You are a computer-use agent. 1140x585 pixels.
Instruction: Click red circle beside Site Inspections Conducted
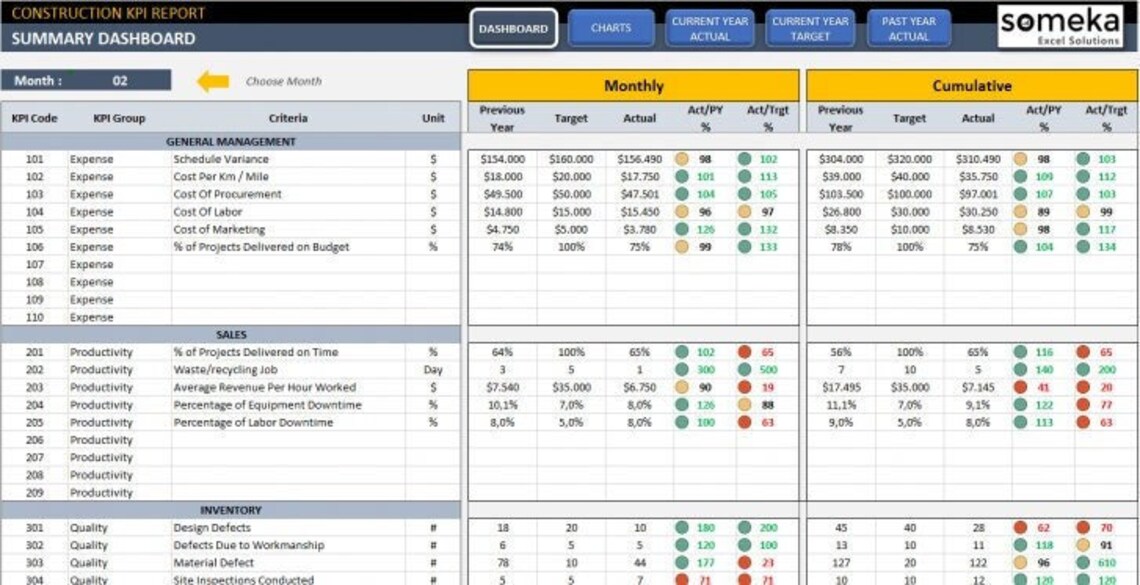[680, 578]
